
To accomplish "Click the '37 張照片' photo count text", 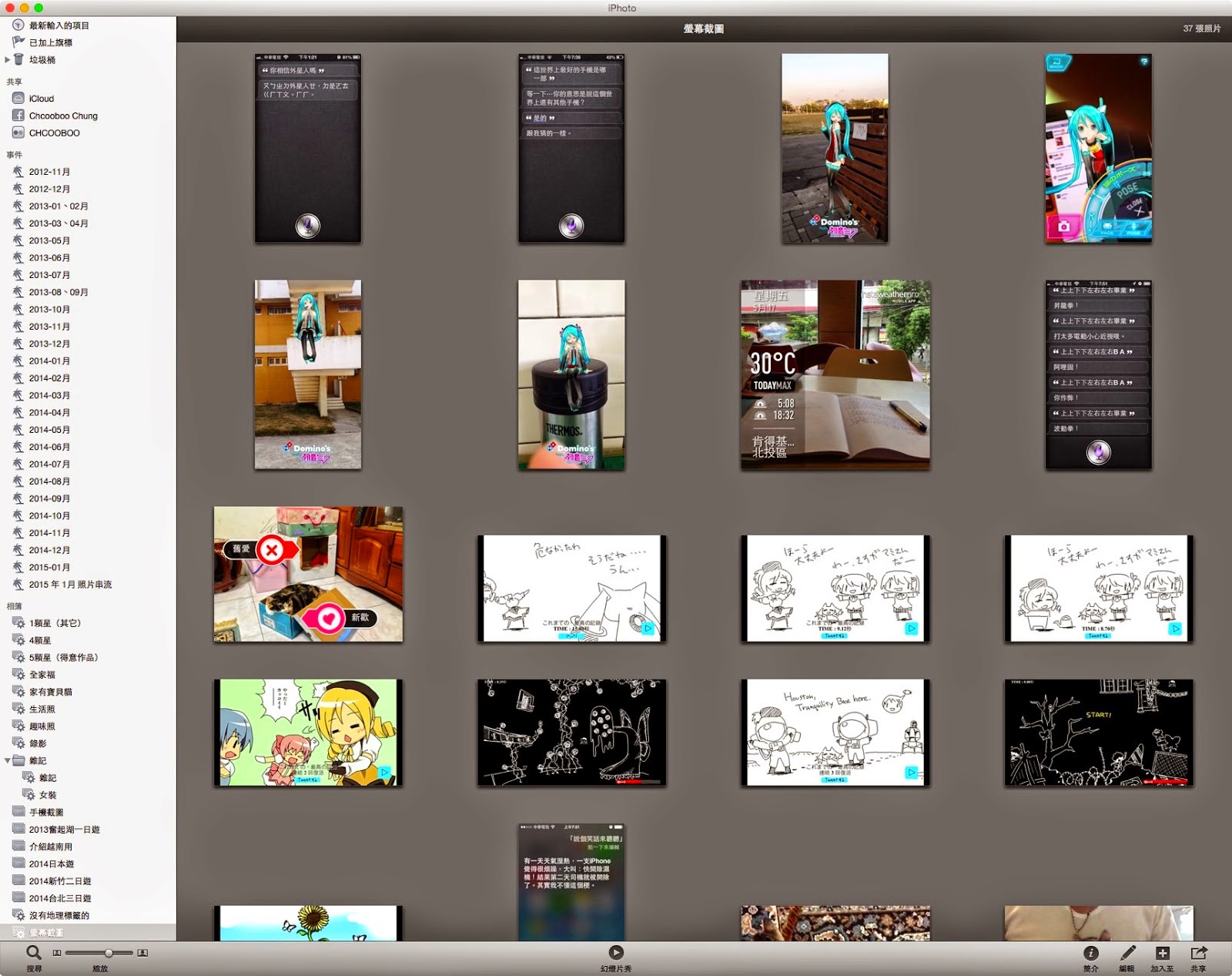I will tap(1201, 29).
